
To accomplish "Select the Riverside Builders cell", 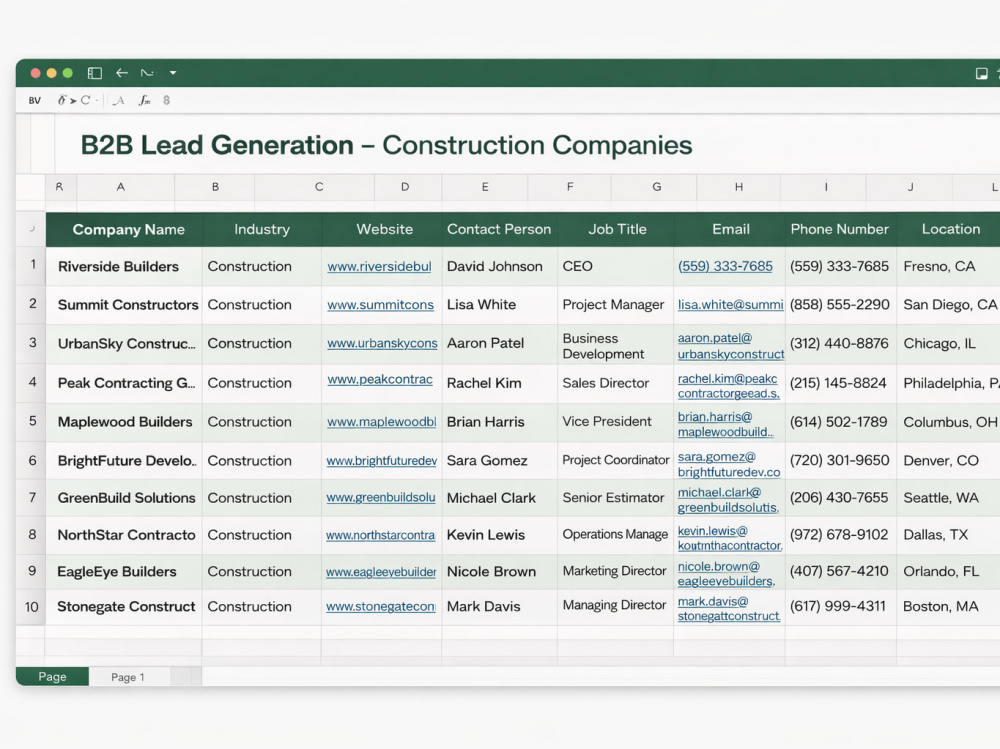I will coord(124,267).
